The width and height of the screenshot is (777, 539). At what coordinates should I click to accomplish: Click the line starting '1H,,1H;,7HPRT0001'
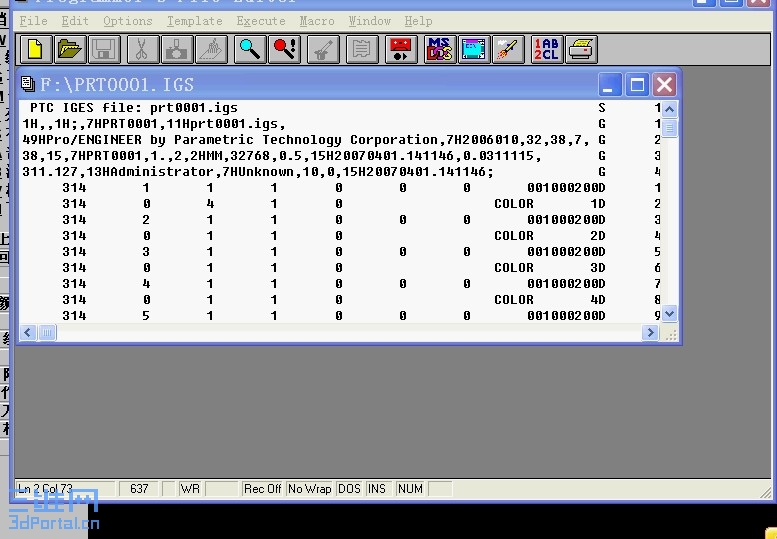[x=154, y=124]
